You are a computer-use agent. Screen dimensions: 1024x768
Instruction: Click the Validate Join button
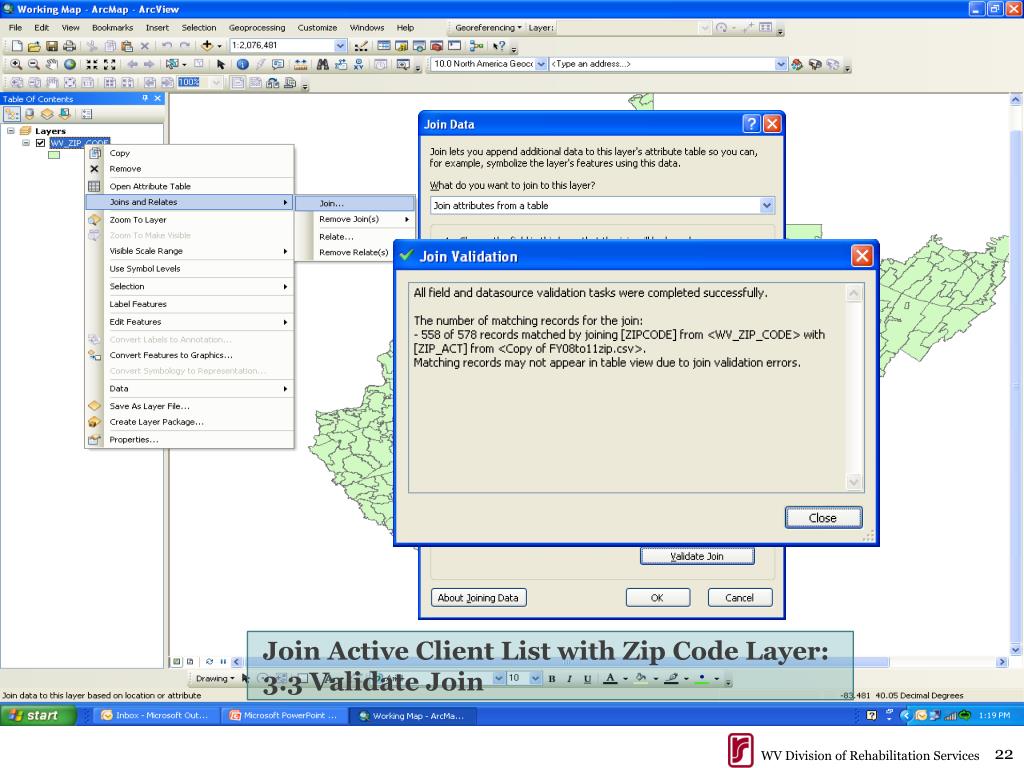697,556
